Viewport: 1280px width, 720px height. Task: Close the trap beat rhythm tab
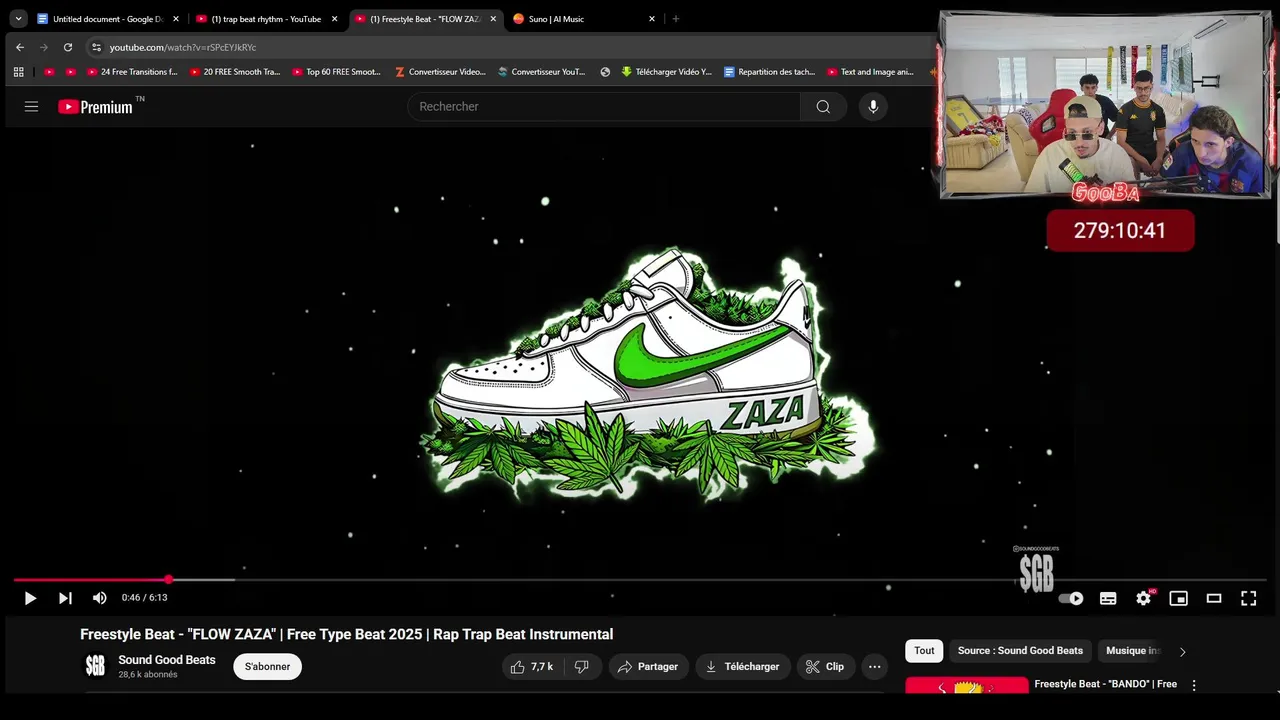pyautogui.click(x=334, y=19)
